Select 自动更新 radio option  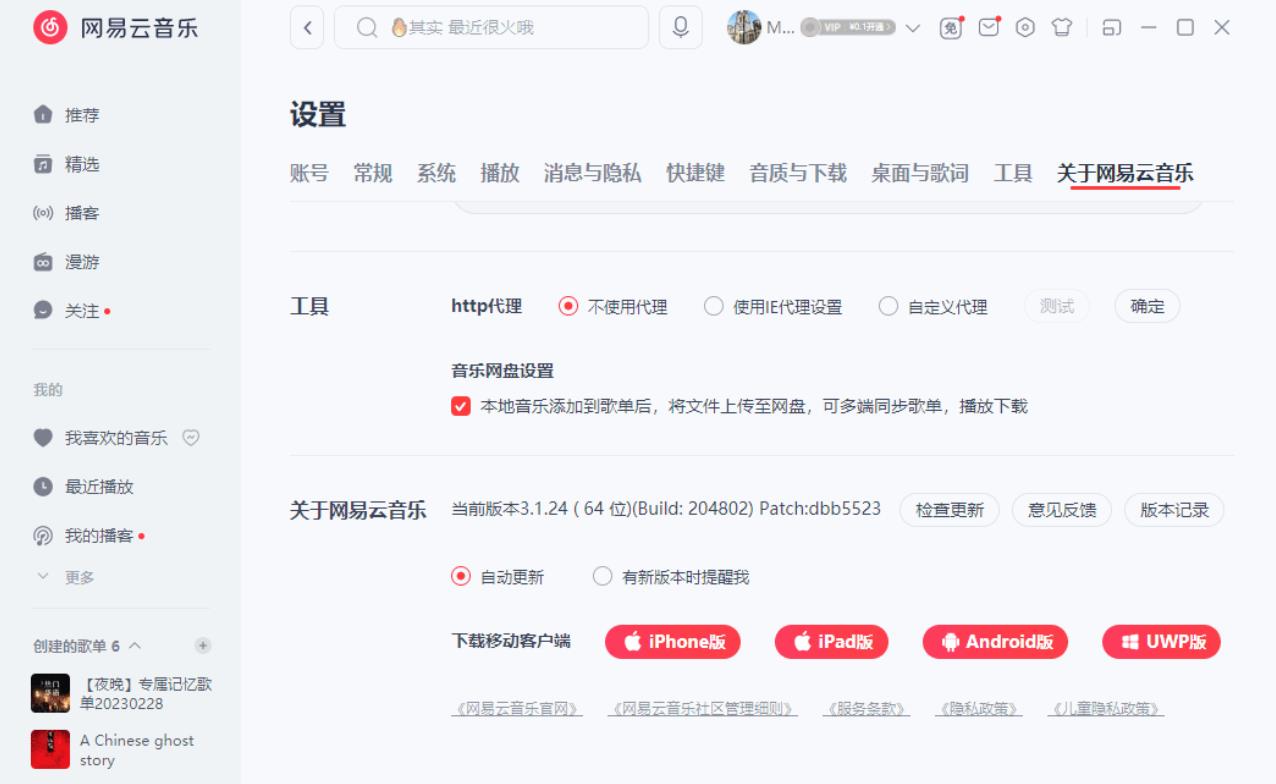click(x=461, y=576)
